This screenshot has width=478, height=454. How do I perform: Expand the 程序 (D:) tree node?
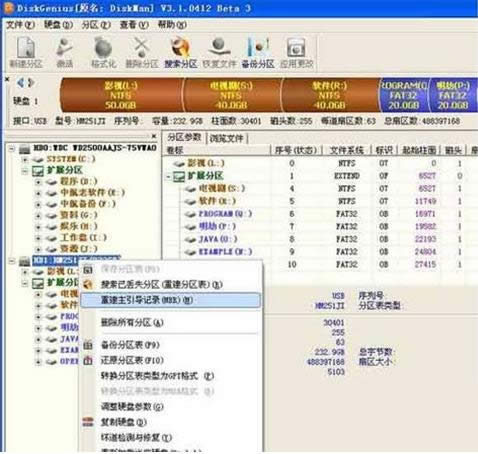(x=38, y=182)
